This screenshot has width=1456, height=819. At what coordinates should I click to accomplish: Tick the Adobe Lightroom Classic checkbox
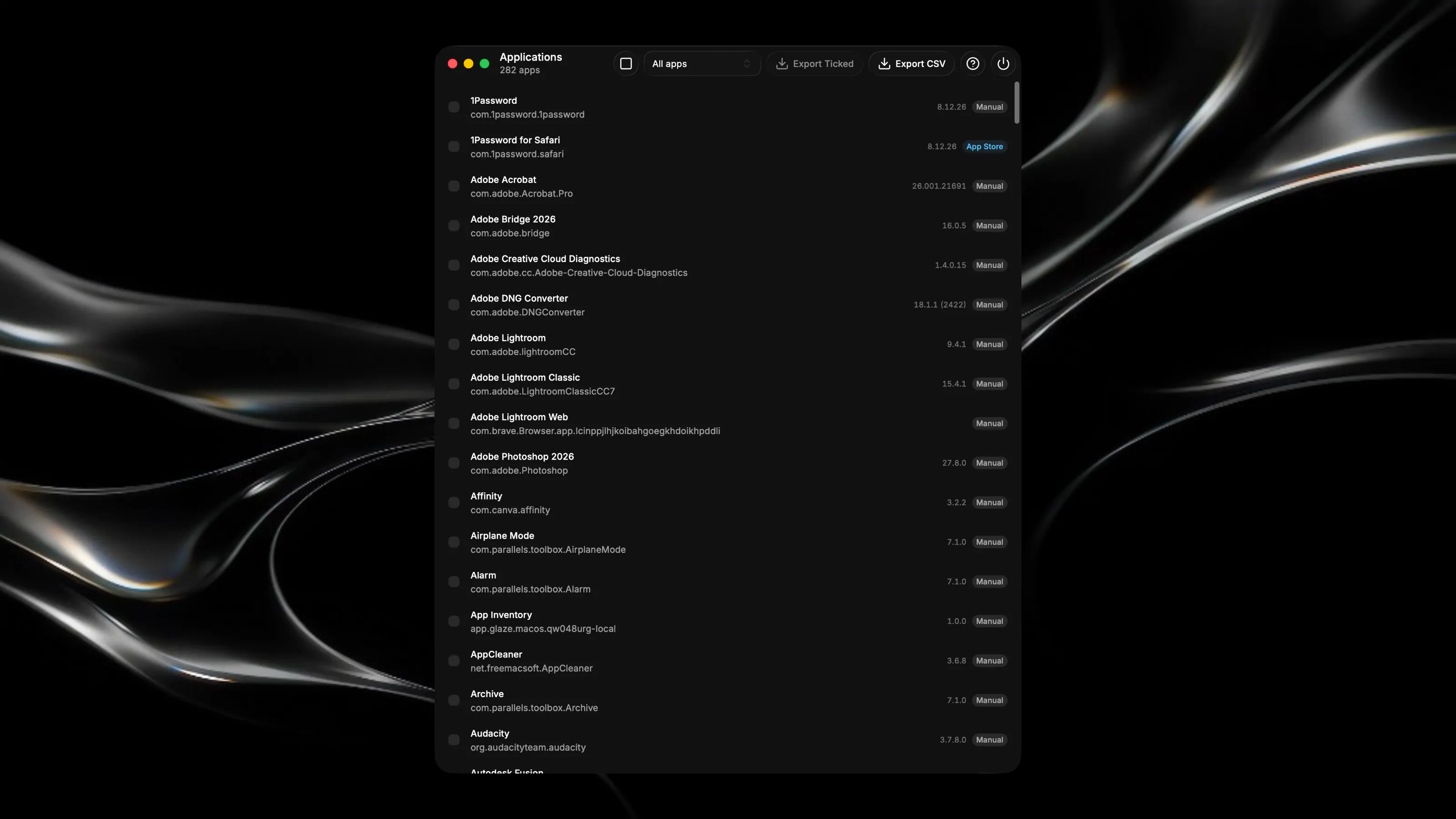click(454, 384)
